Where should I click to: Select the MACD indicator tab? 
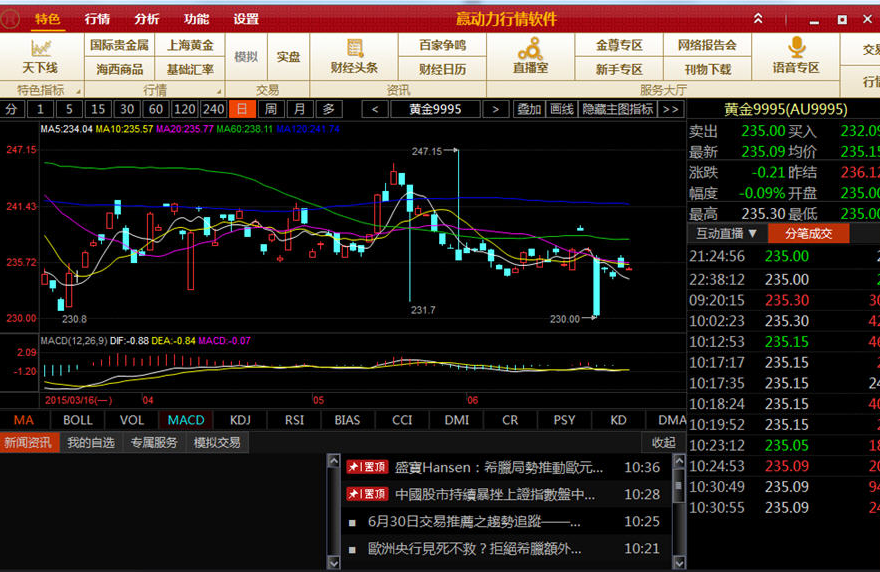click(x=186, y=420)
